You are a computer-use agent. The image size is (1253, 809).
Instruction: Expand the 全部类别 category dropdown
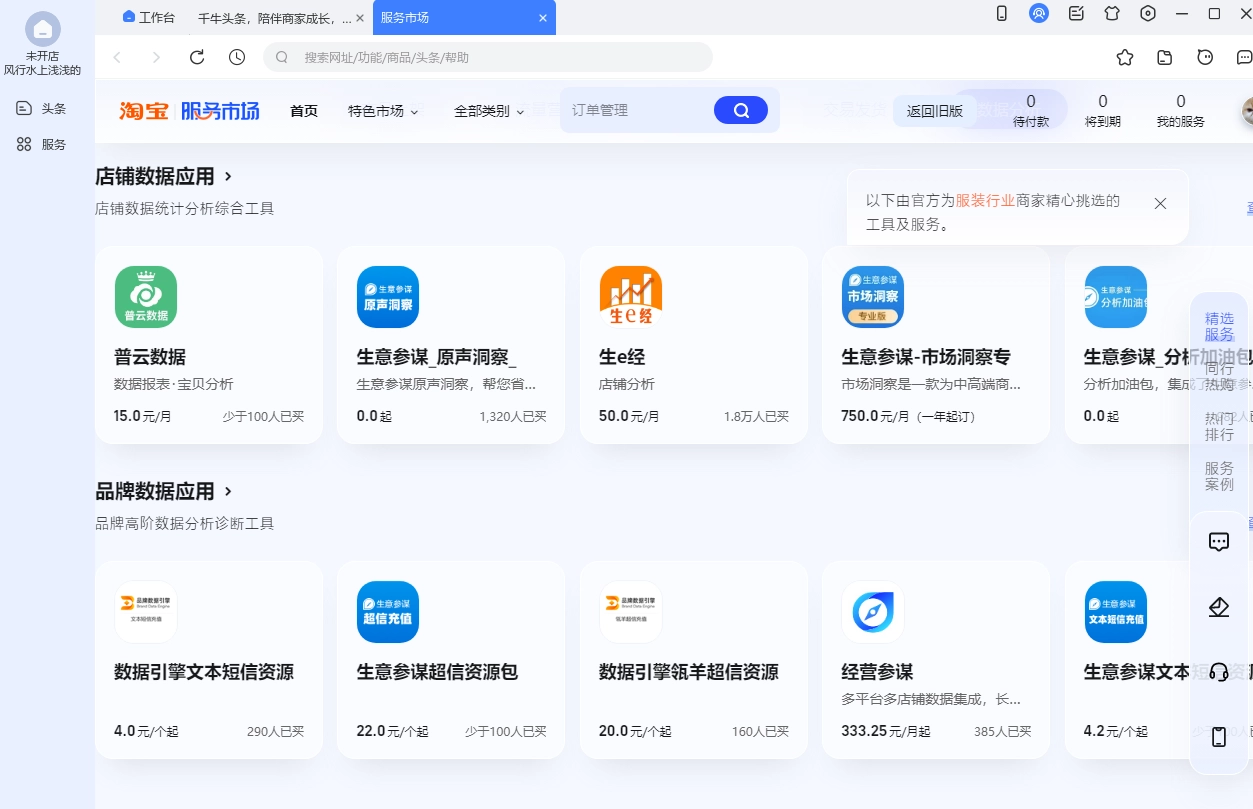pos(487,111)
